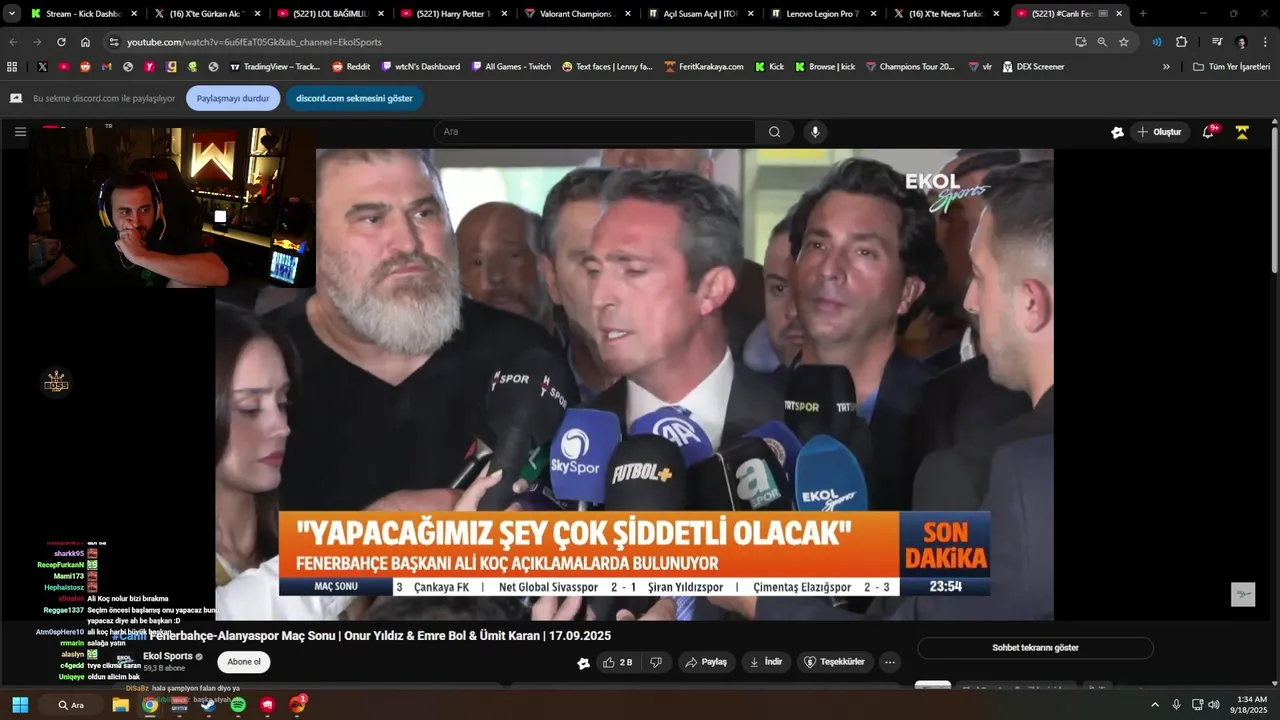Image resolution: width=1280 pixels, height=720 pixels.
Task: Click the gem icon beside Oluştur
Action: pyautogui.click(x=1117, y=132)
